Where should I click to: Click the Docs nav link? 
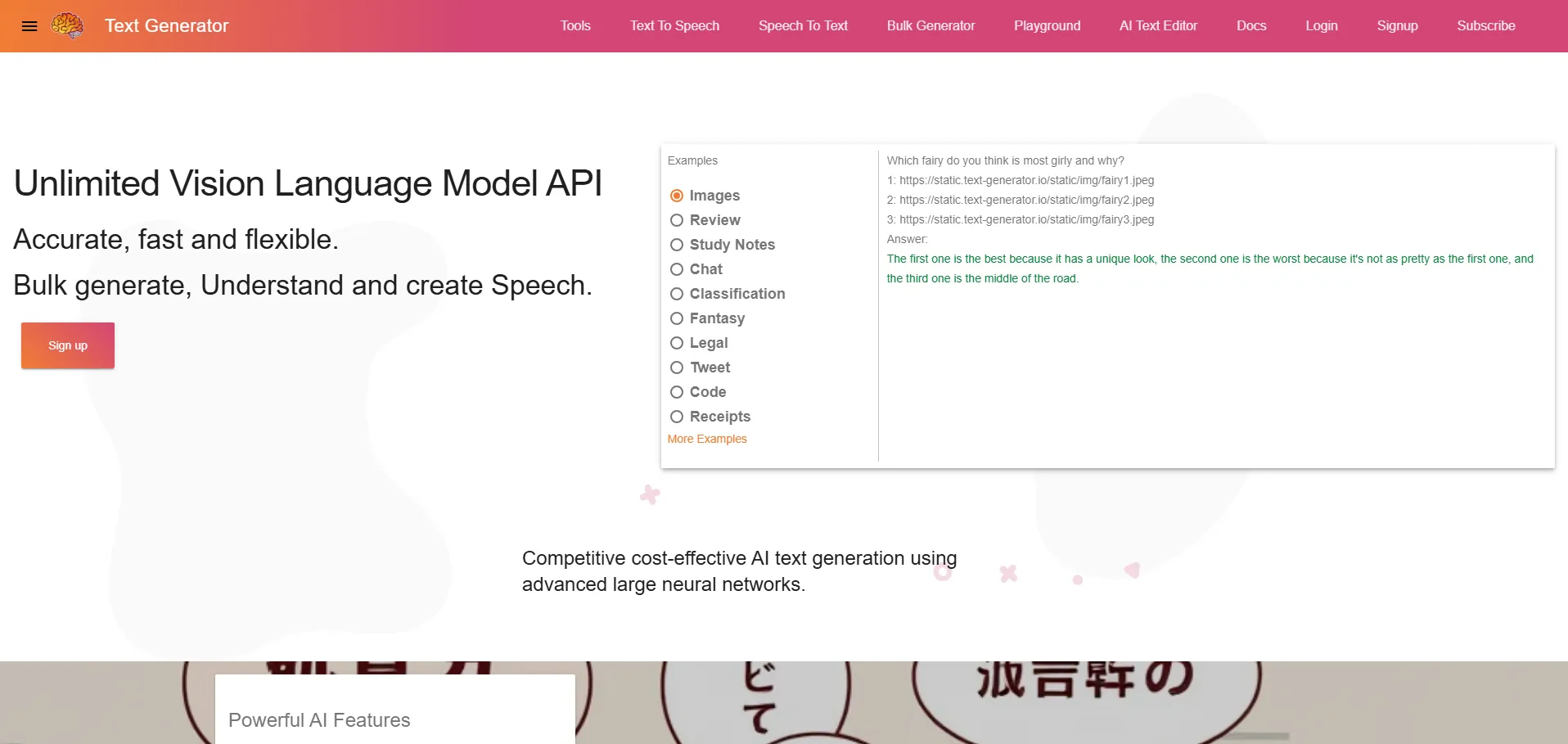[x=1250, y=26]
